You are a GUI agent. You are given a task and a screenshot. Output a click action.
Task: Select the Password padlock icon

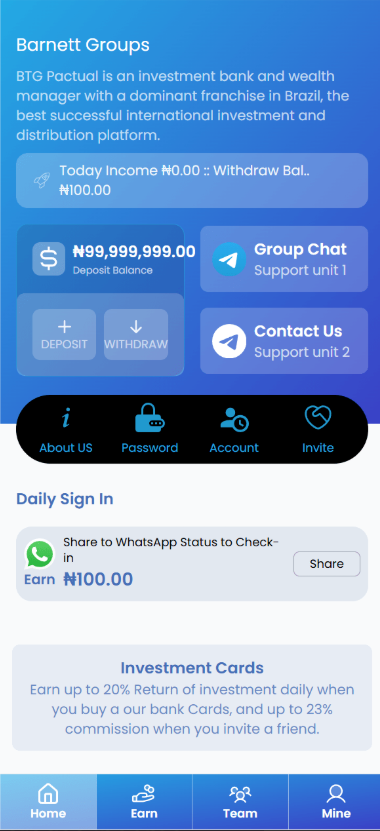click(149, 417)
